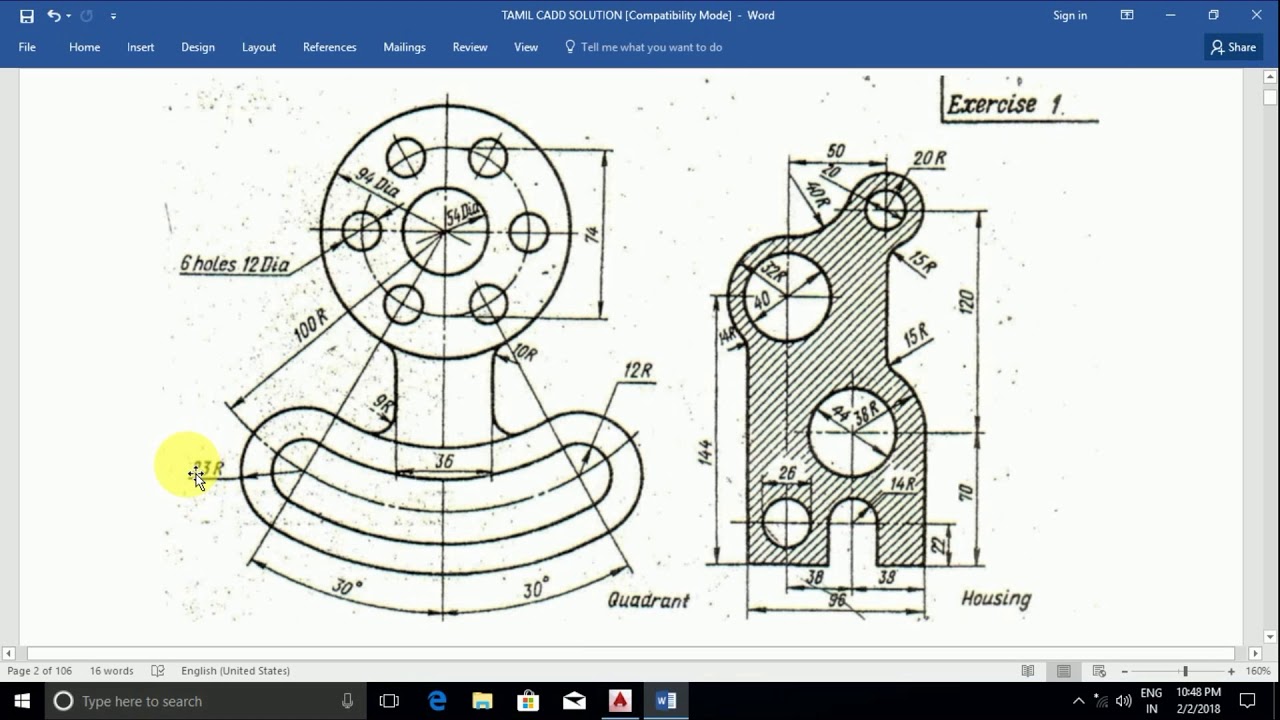Screen dimensions: 1280x720
Task: Switch to Print Layout view icon
Action: pyautogui.click(x=1064, y=671)
